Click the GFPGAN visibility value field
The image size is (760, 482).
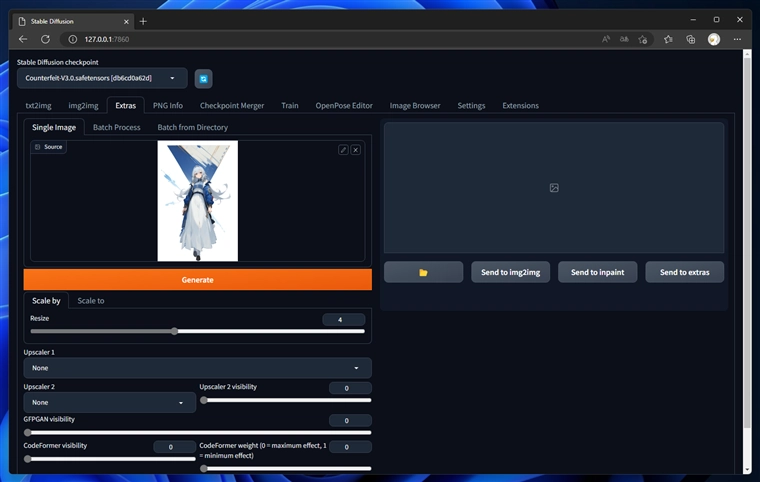[350, 420]
